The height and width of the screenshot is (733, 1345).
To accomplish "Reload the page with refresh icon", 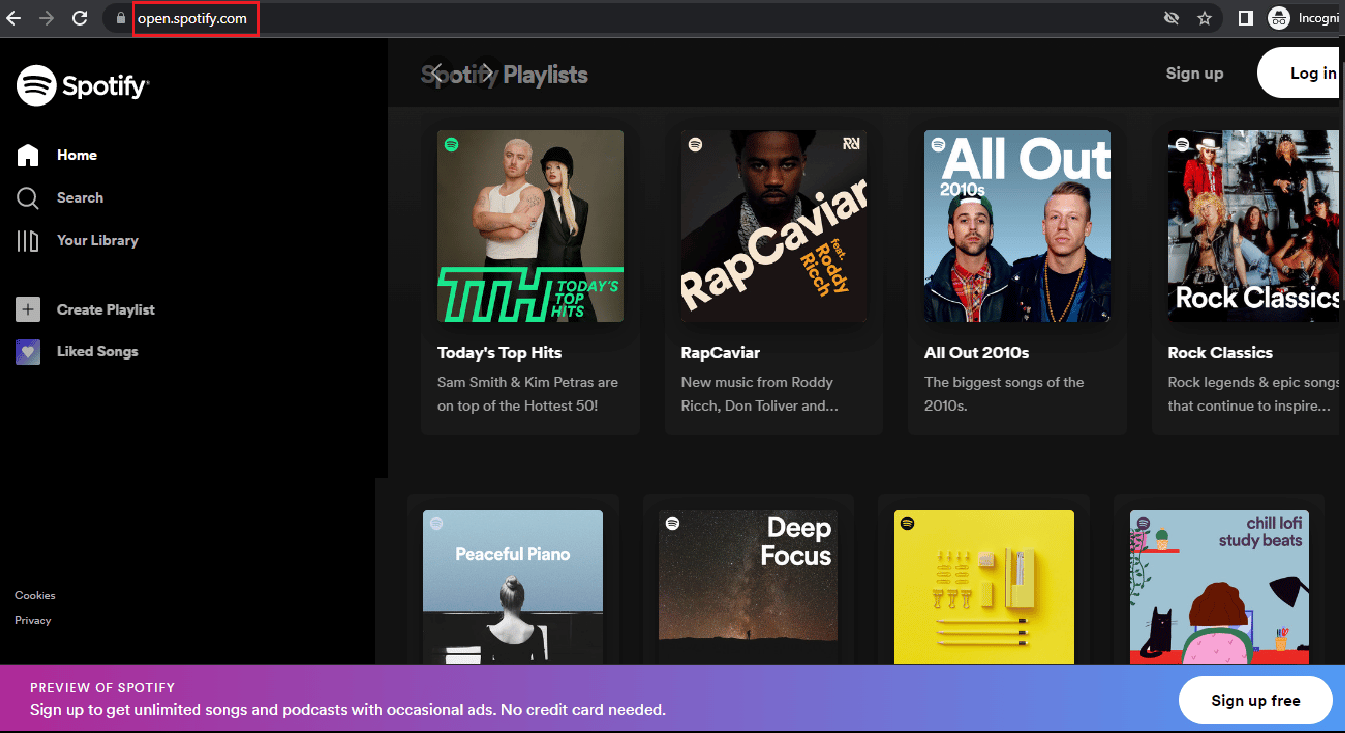I will (x=80, y=18).
